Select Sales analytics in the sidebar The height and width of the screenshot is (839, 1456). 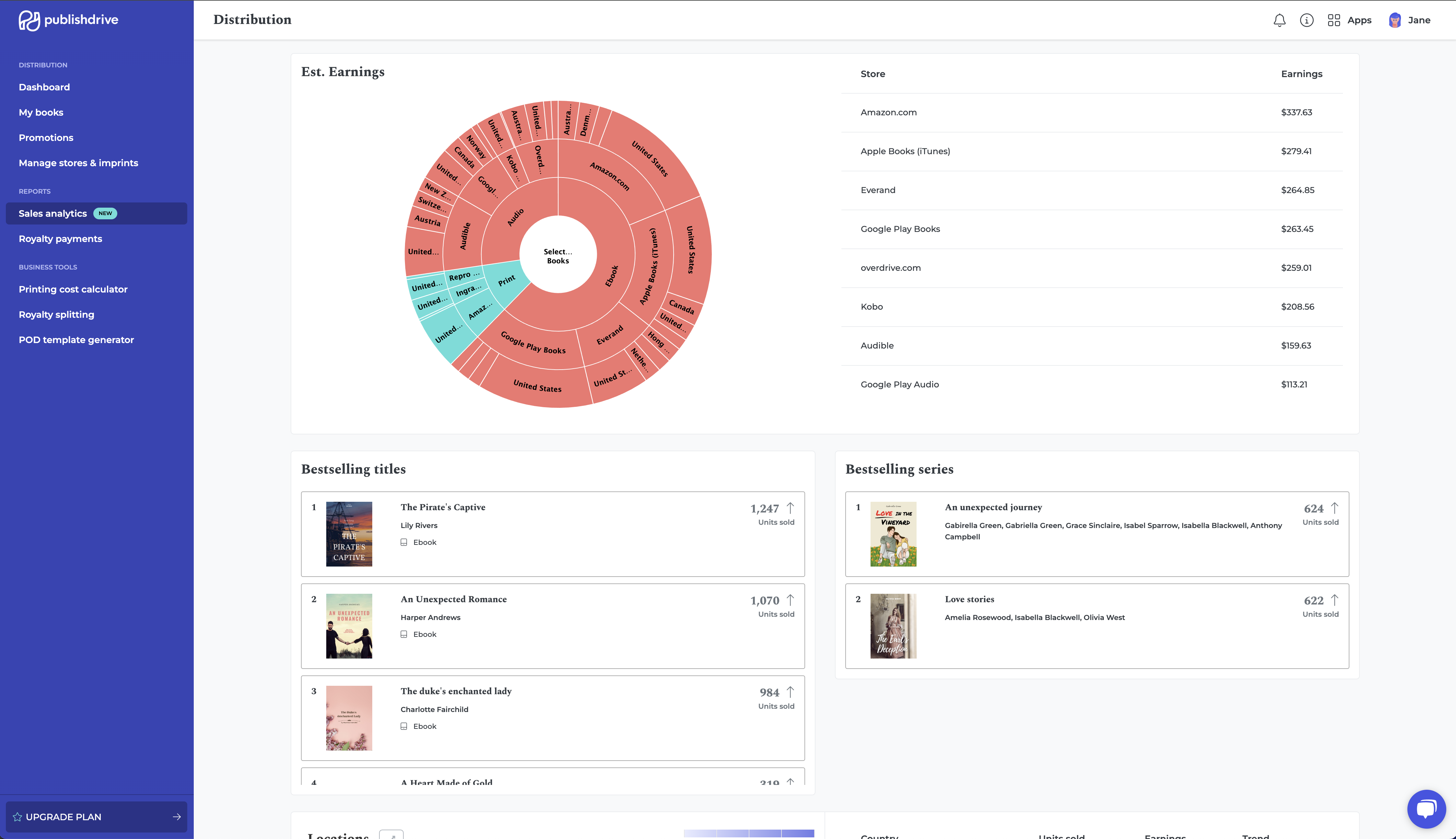click(x=96, y=213)
